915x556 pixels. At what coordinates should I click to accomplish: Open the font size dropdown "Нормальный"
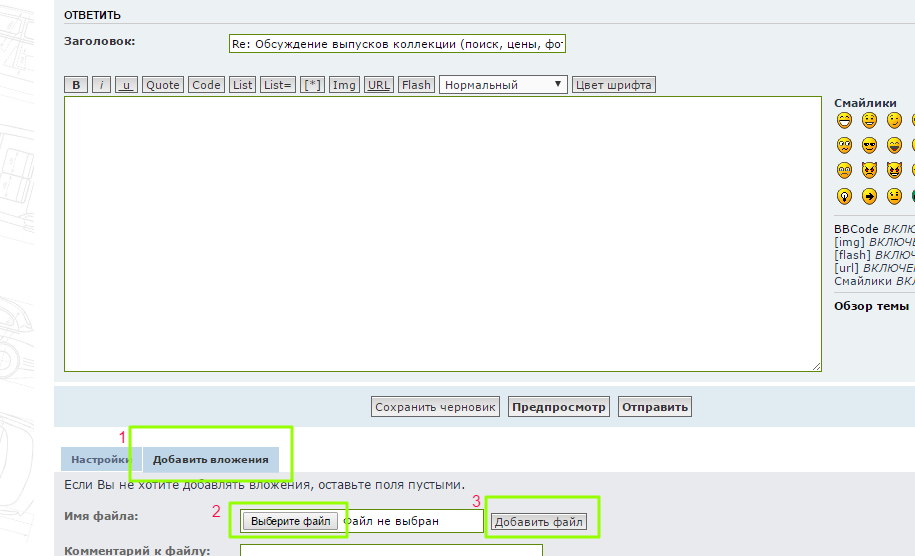(x=503, y=85)
